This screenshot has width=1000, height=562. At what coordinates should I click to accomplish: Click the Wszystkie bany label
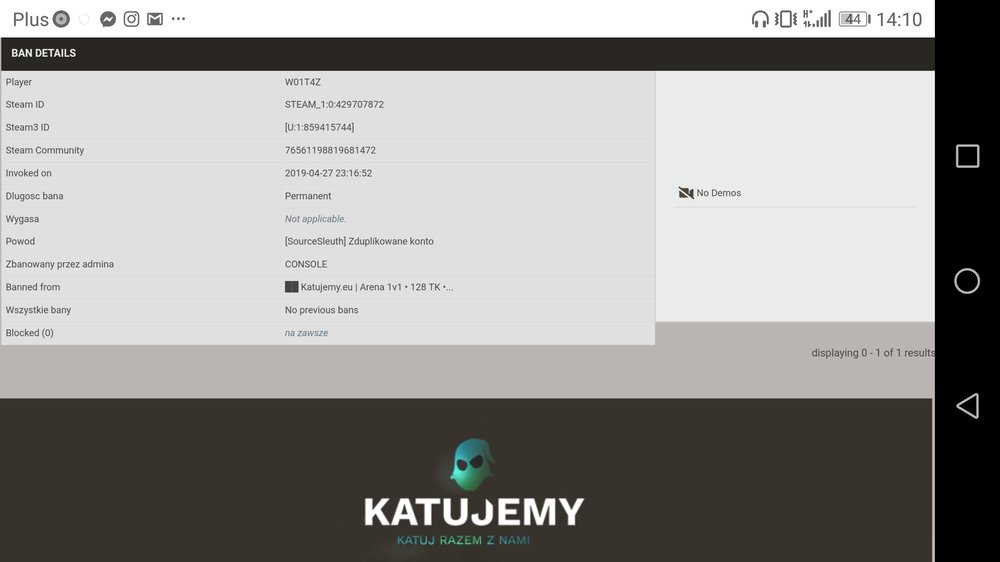[38, 310]
